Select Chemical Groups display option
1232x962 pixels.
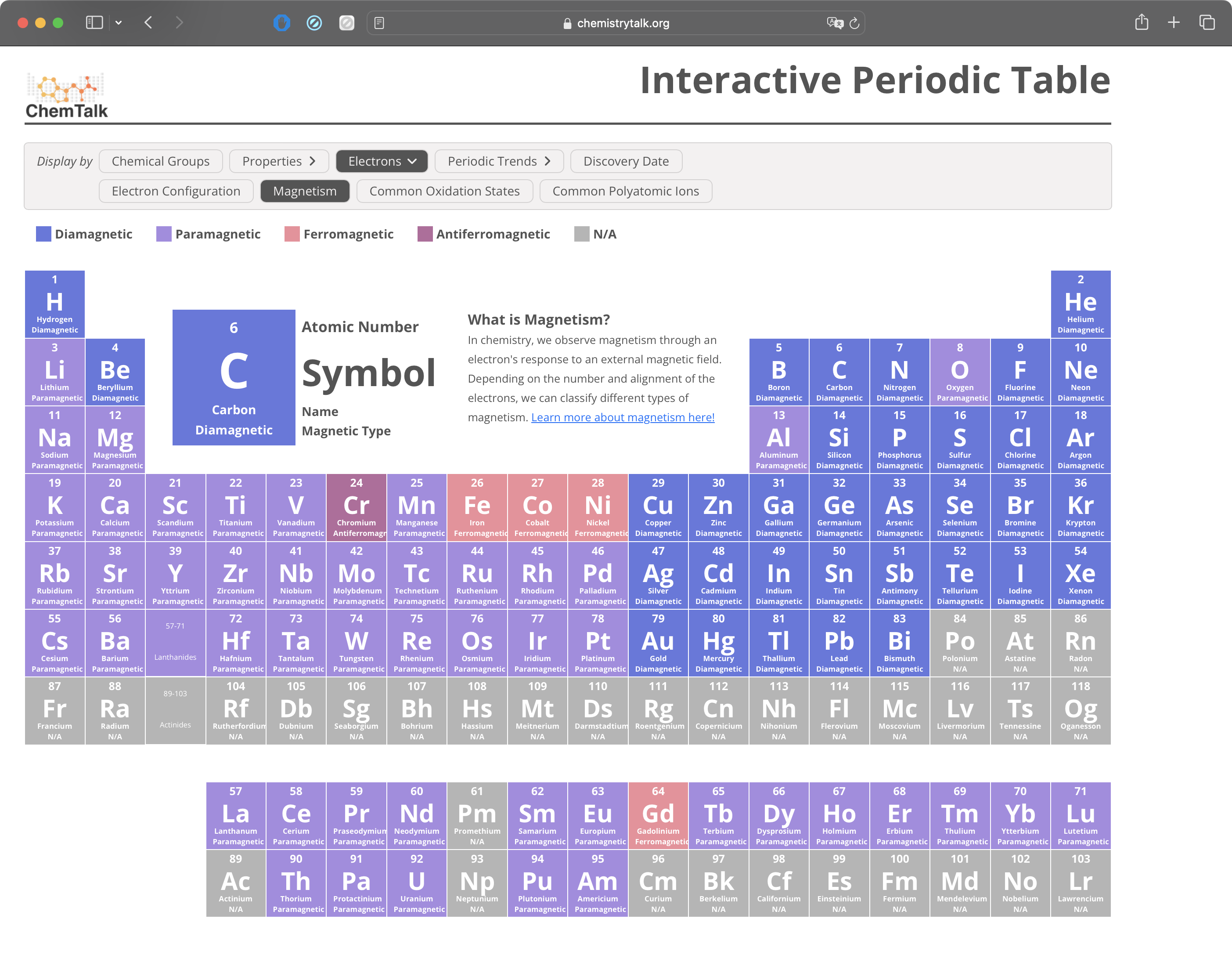pyautogui.click(x=161, y=161)
